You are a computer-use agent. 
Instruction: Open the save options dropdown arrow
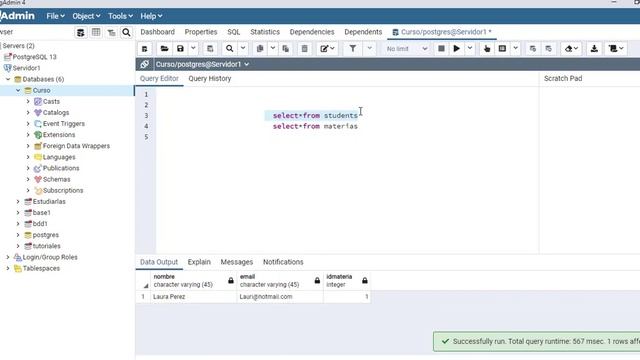pos(193,49)
